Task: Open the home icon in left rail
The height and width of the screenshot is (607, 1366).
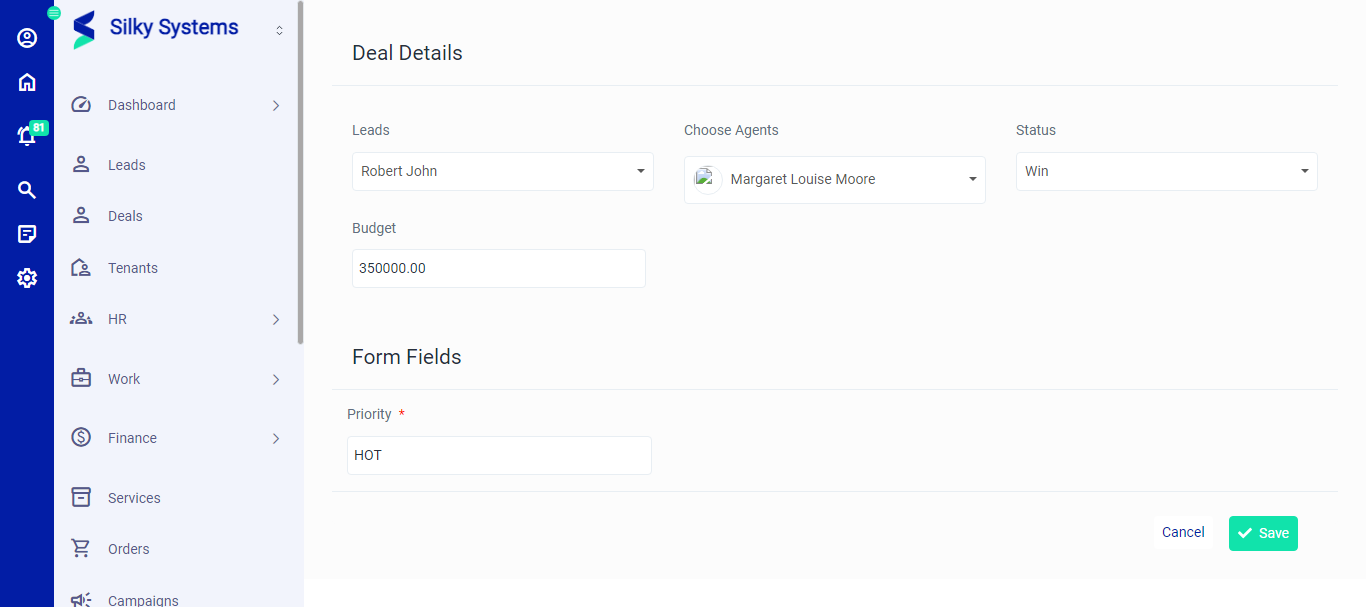Action: 27,82
